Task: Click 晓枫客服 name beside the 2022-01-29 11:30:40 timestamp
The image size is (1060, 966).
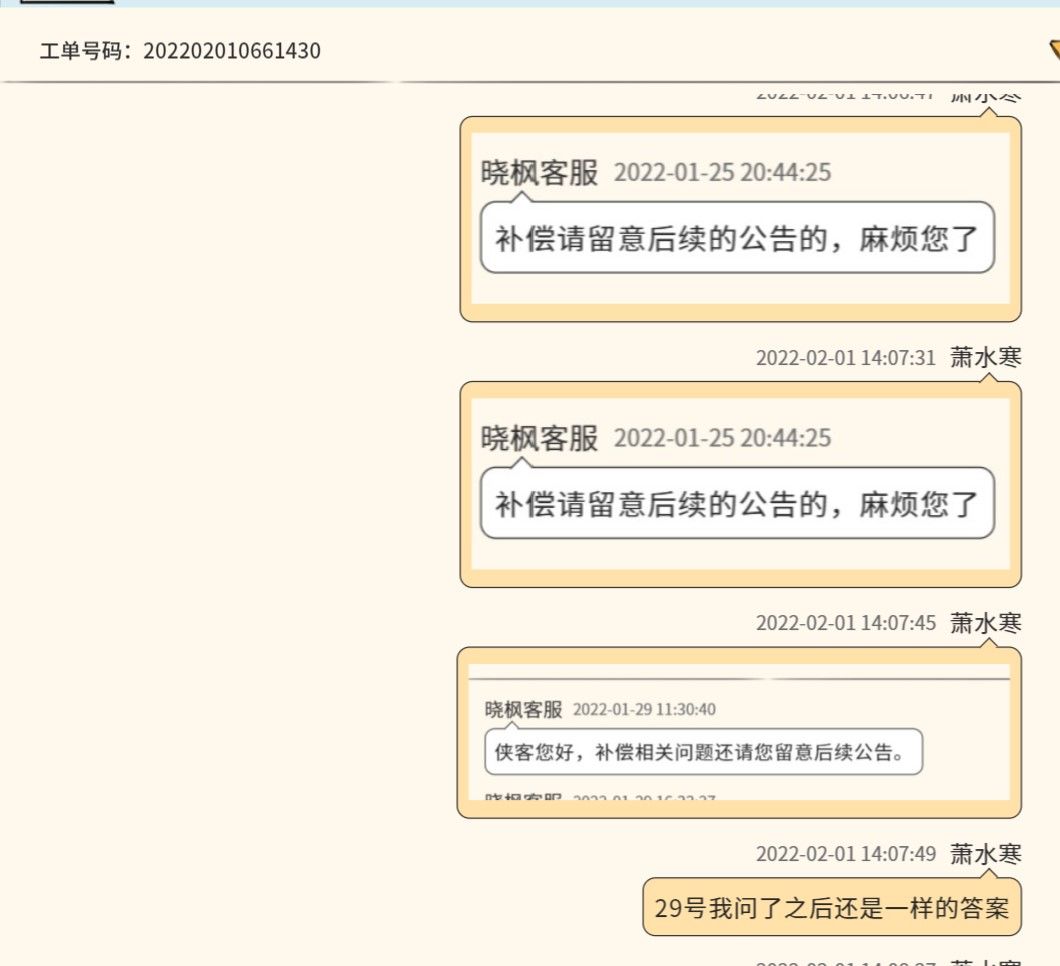Action: coord(523,709)
